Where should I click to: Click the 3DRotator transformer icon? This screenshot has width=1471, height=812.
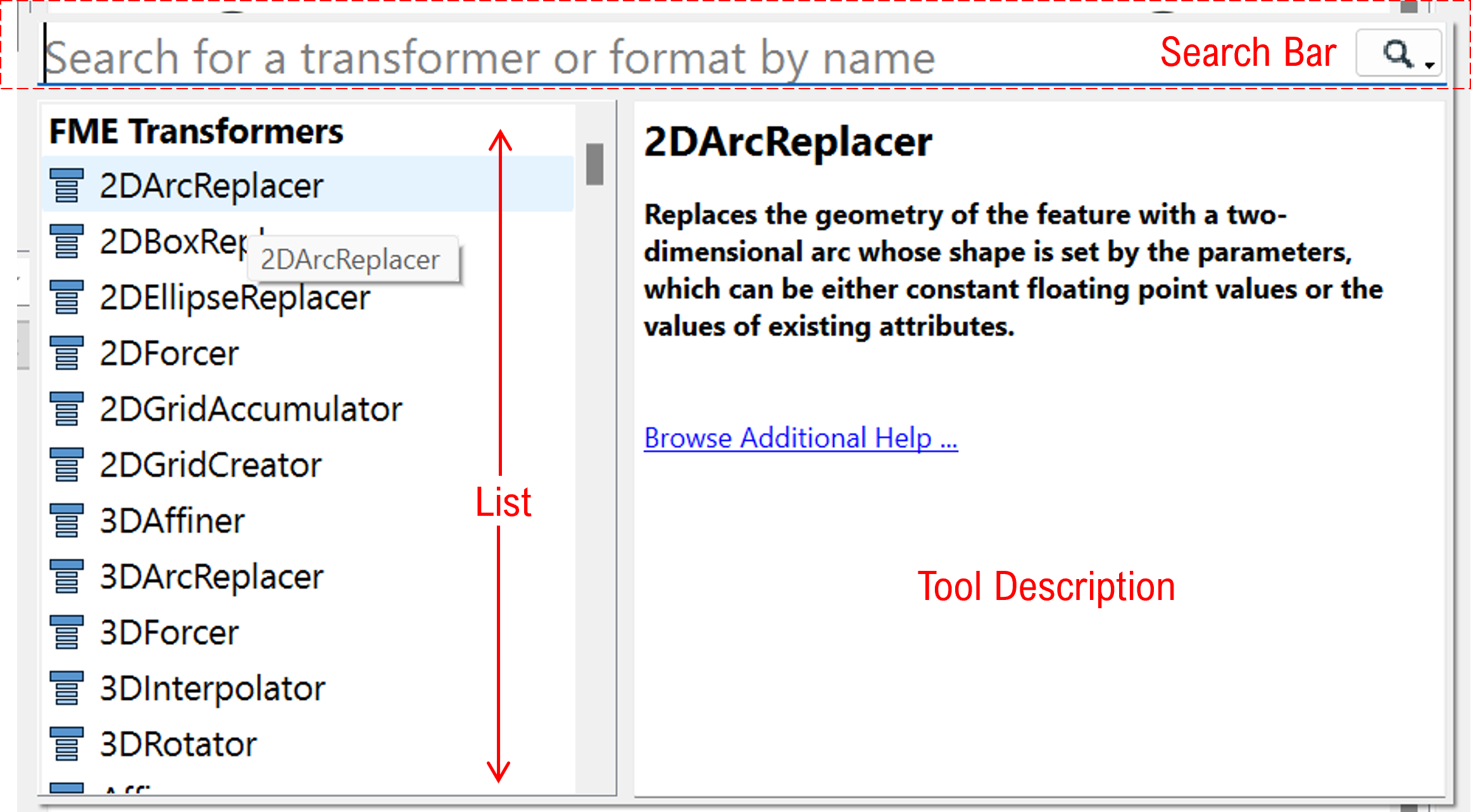[66, 743]
